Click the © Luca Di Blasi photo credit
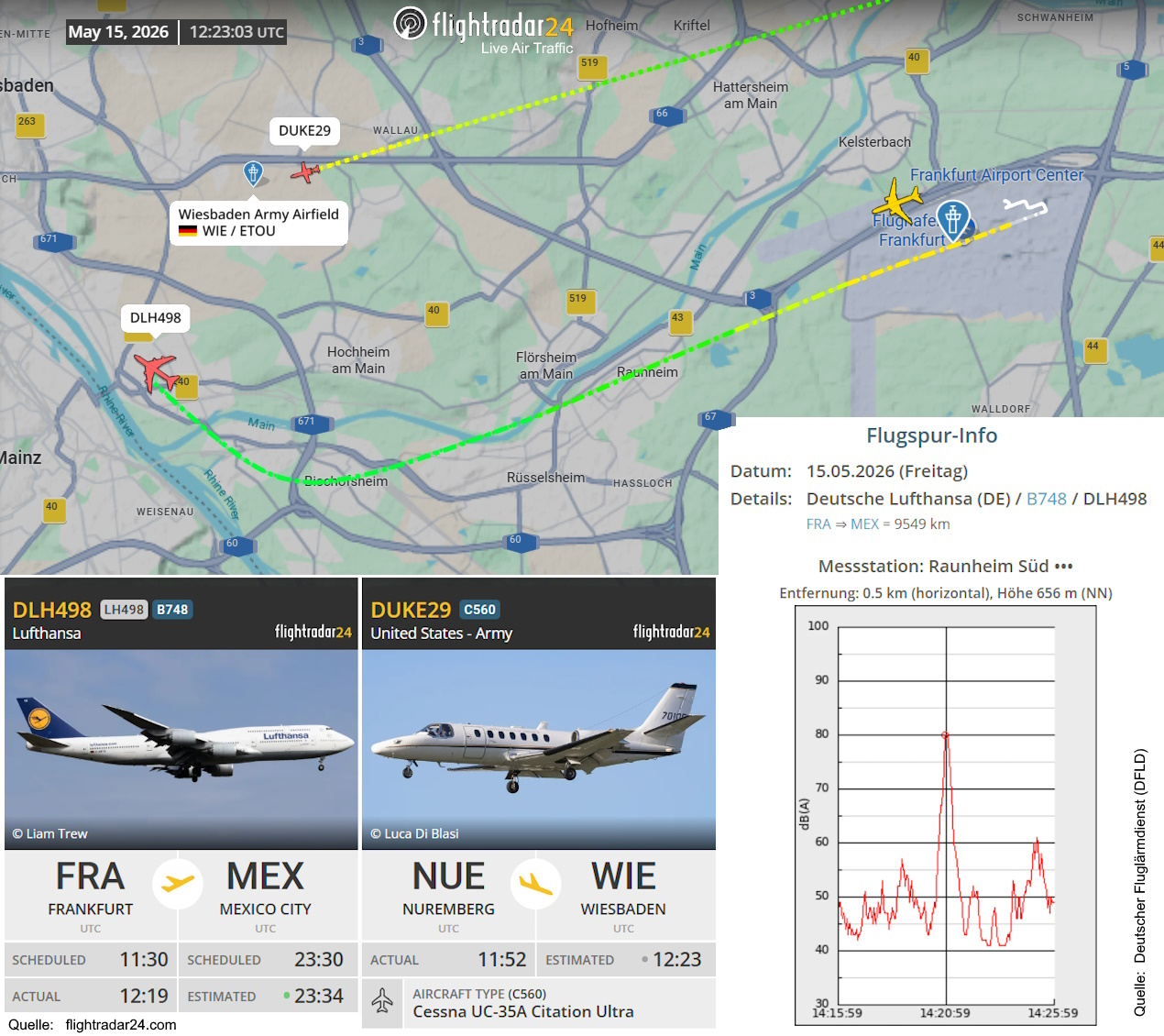 pos(414,833)
